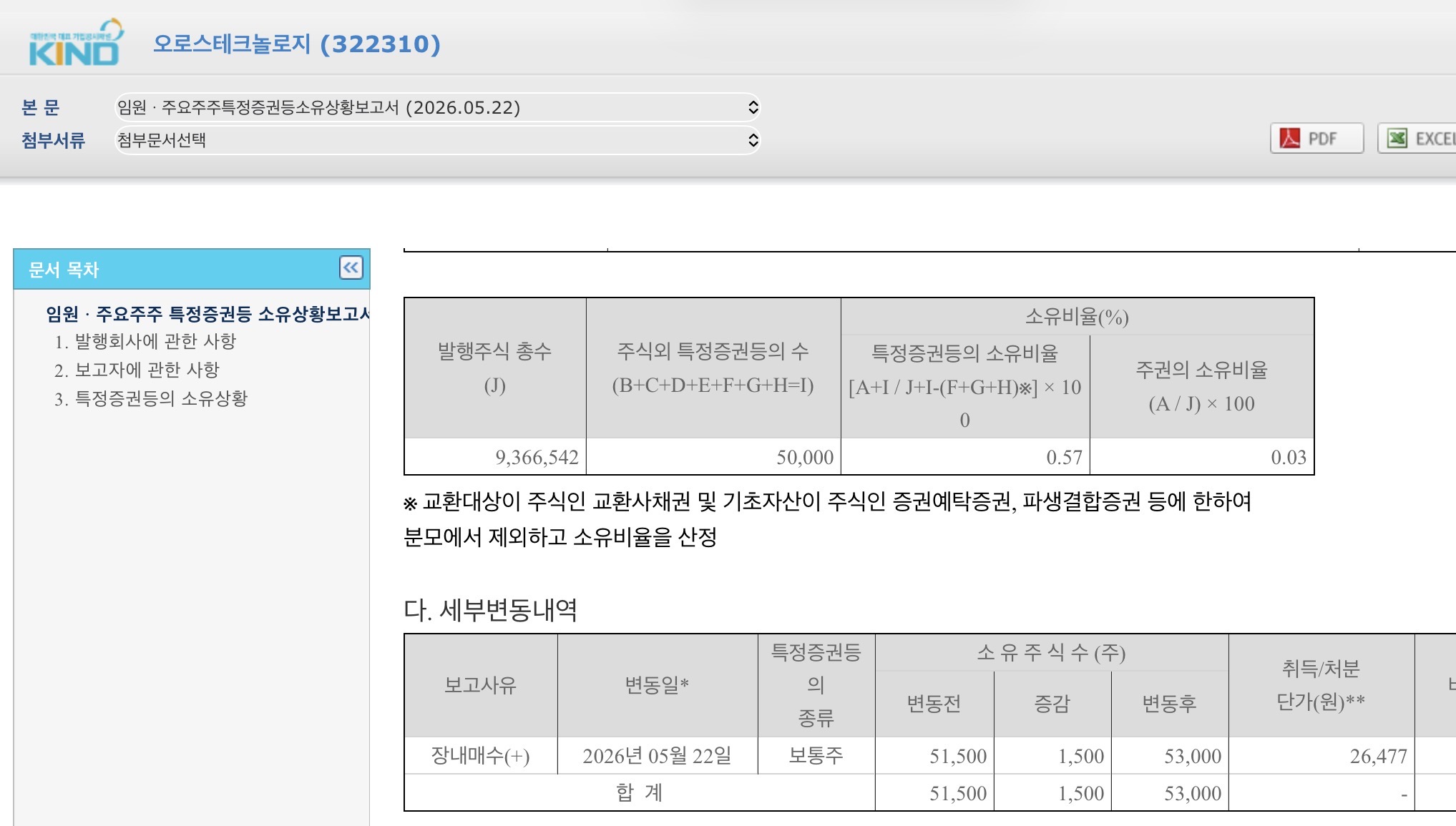1456x826 pixels.
Task: Click the 특정증권등 의 종류 column header
Action: [x=816, y=685]
